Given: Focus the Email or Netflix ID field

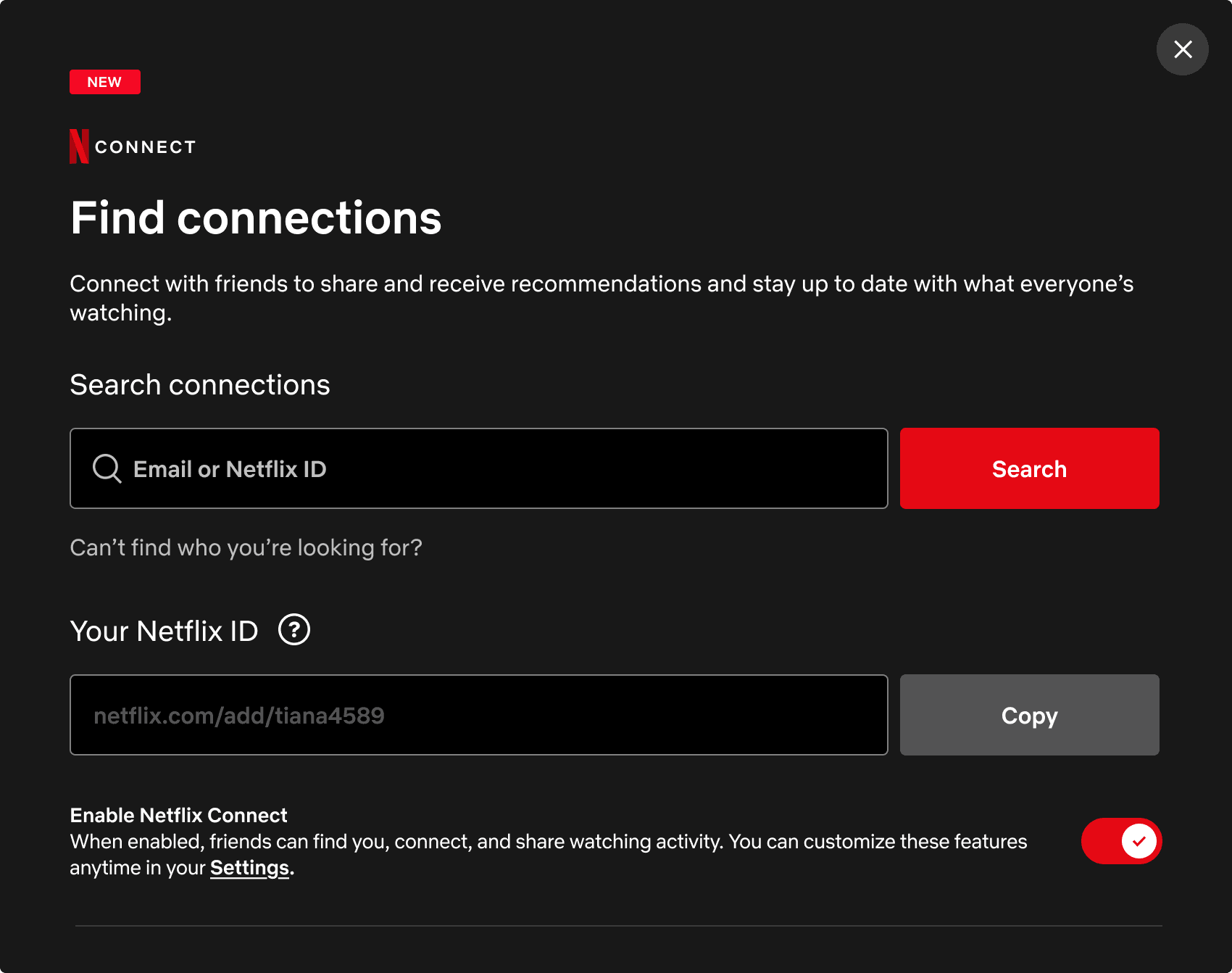Looking at the screenshot, I should 479,468.
